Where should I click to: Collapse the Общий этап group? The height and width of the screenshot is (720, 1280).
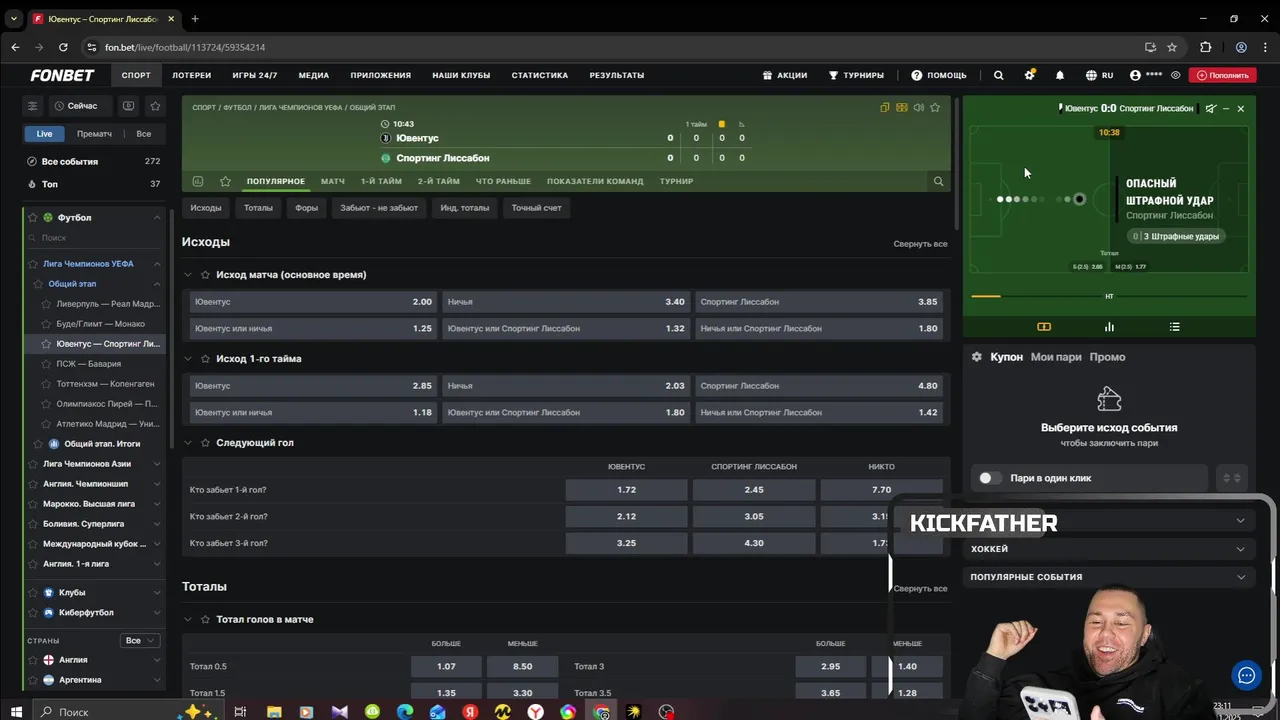point(157,284)
